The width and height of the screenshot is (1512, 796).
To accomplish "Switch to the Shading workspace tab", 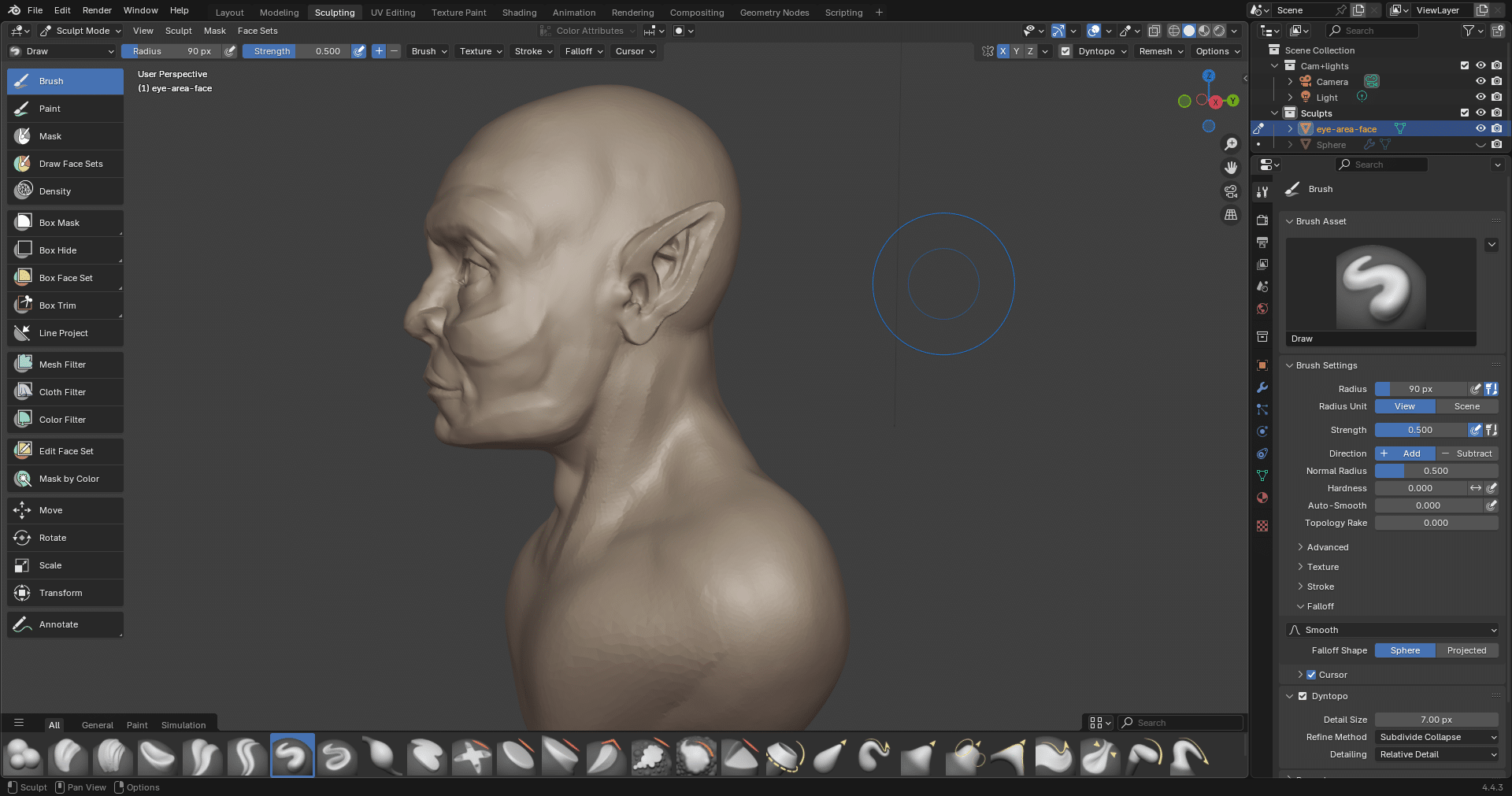I will 519,13.
